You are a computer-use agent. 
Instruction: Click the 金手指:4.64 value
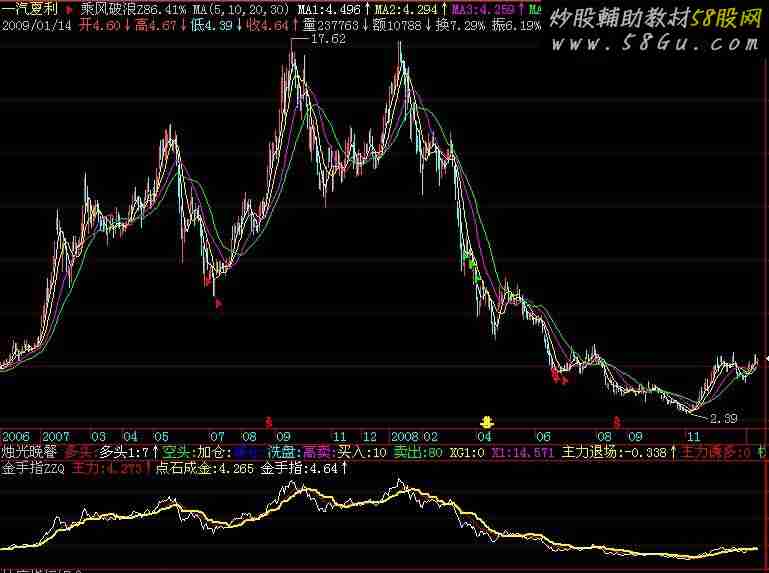click(299, 469)
